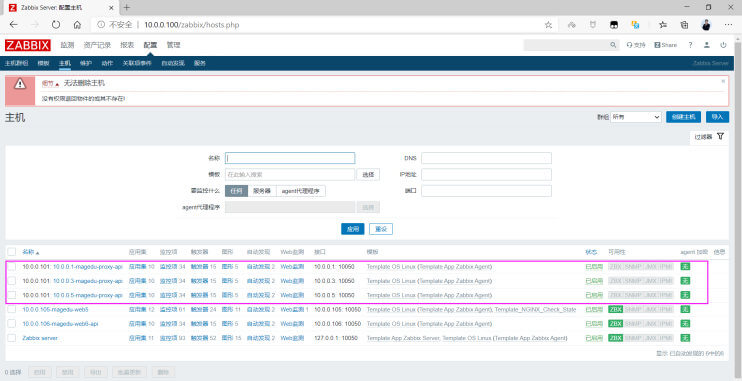Click green 无 encryption badge for Zabbix server row
The height and width of the screenshot is (381, 742).
(x=685, y=338)
